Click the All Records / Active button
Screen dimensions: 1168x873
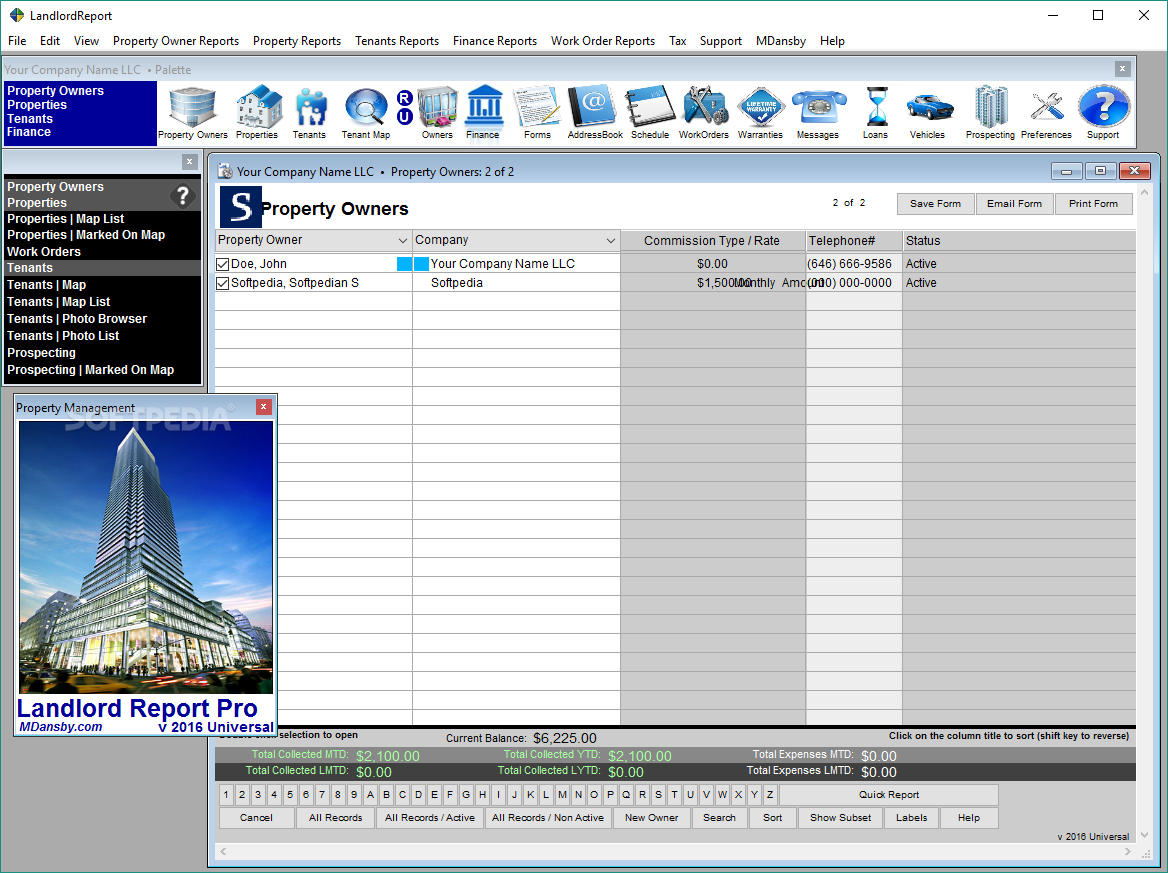[430, 818]
